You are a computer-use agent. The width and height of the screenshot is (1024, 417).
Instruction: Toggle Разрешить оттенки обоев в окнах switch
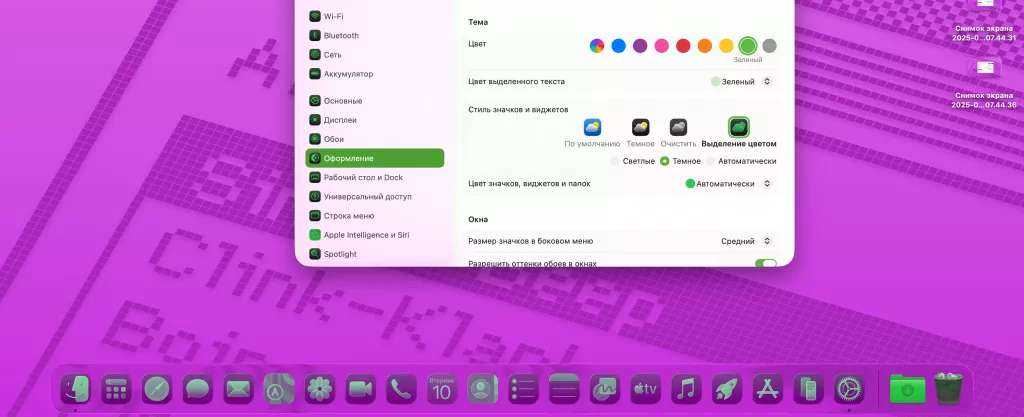766,264
